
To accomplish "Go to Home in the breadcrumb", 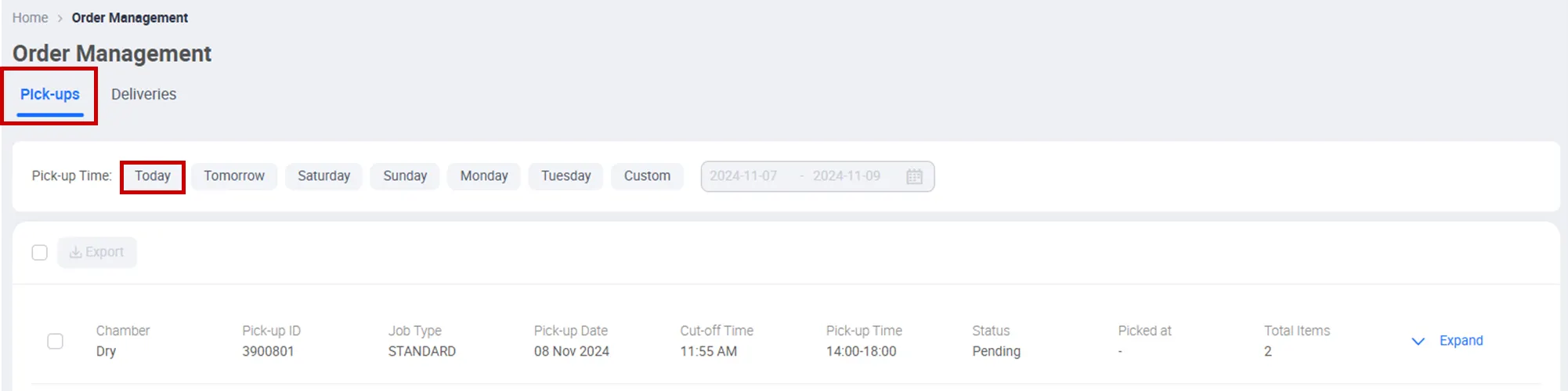I will (30, 18).
